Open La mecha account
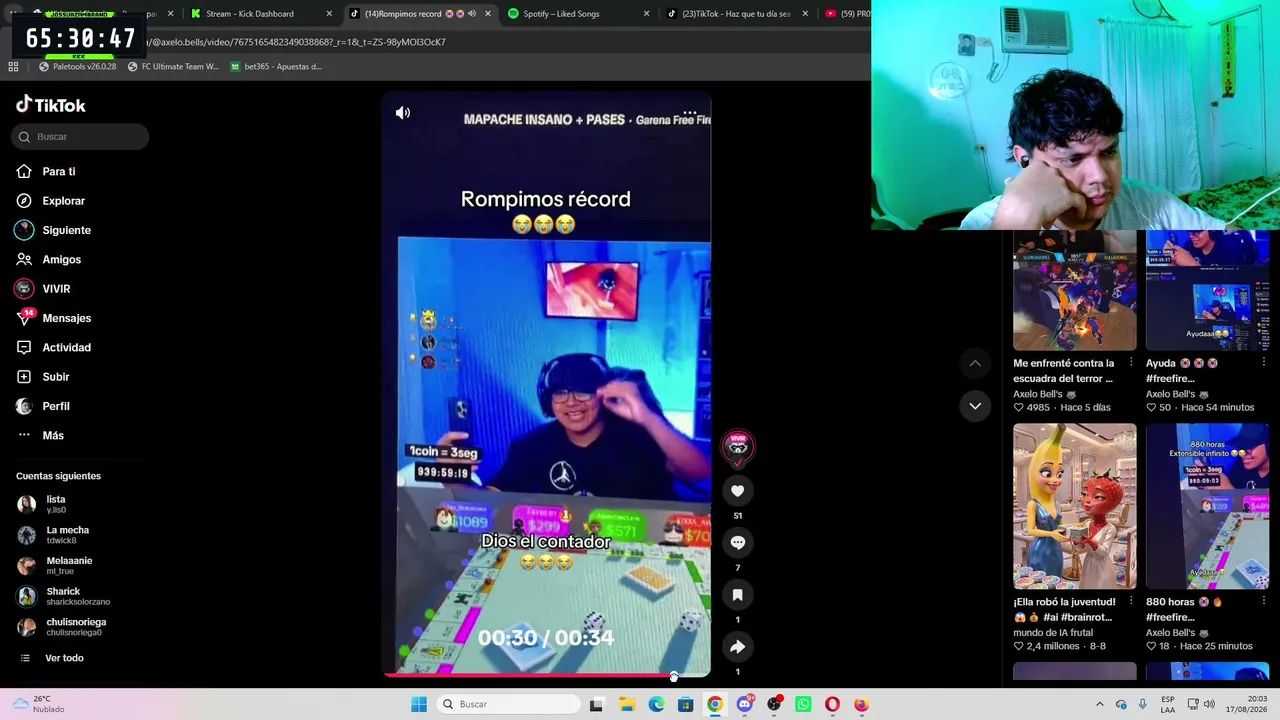1280x720 pixels. pos(54,535)
